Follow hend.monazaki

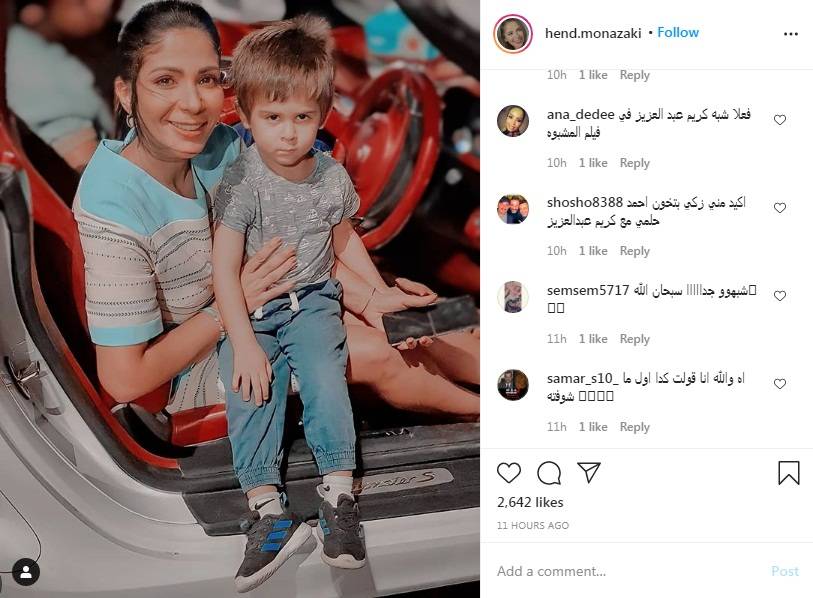pyautogui.click(x=678, y=32)
